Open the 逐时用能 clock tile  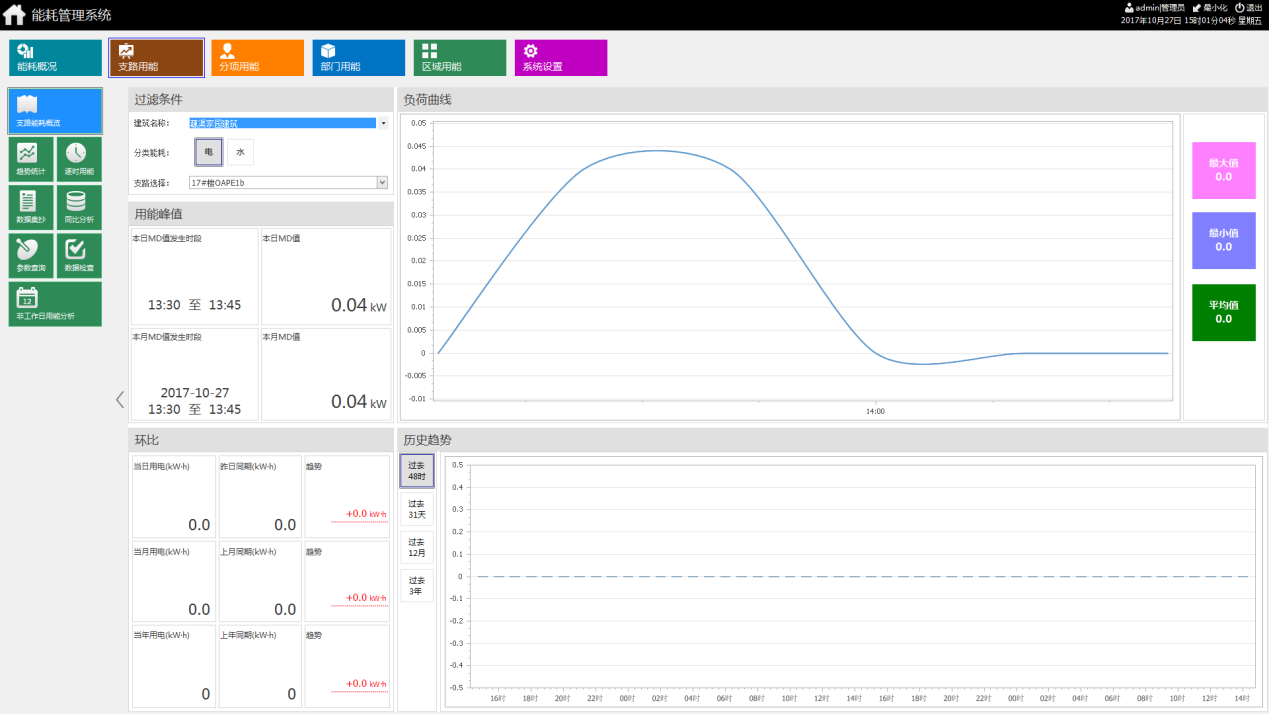pos(79,159)
